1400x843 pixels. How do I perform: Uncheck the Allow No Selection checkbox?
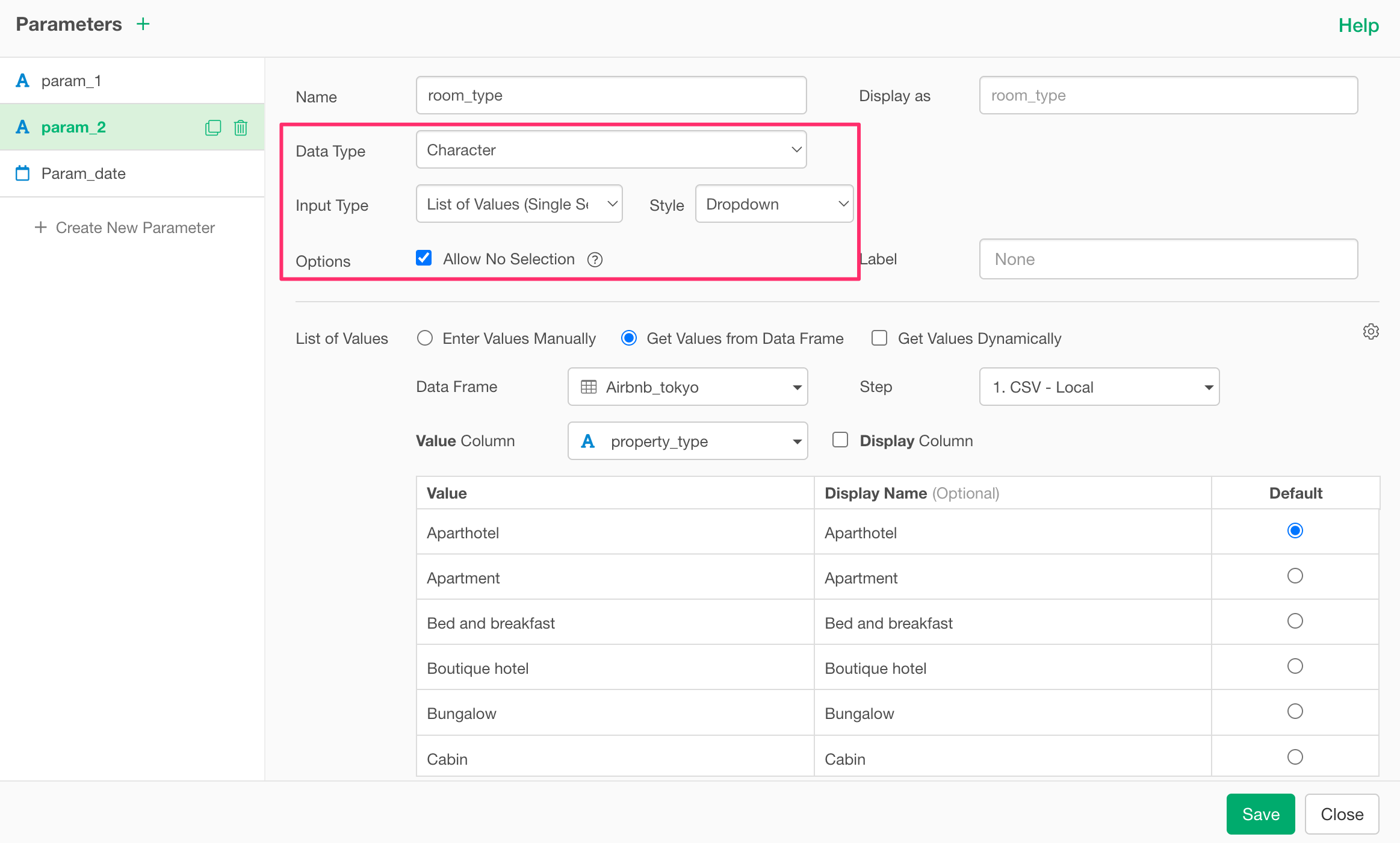pos(424,258)
